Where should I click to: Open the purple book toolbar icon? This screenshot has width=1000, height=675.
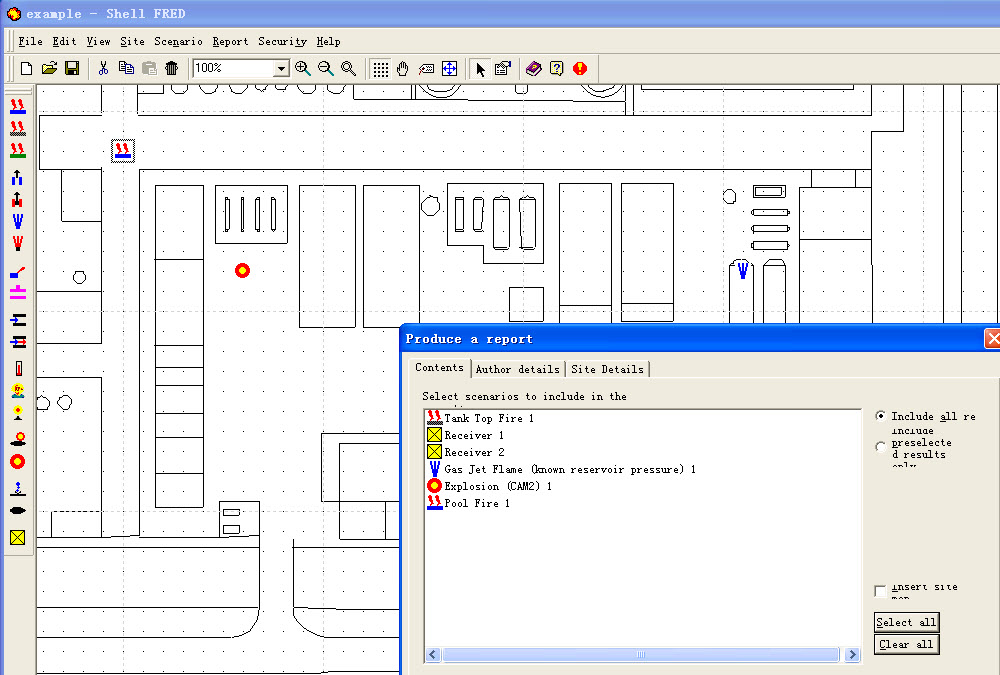pos(534,69)
